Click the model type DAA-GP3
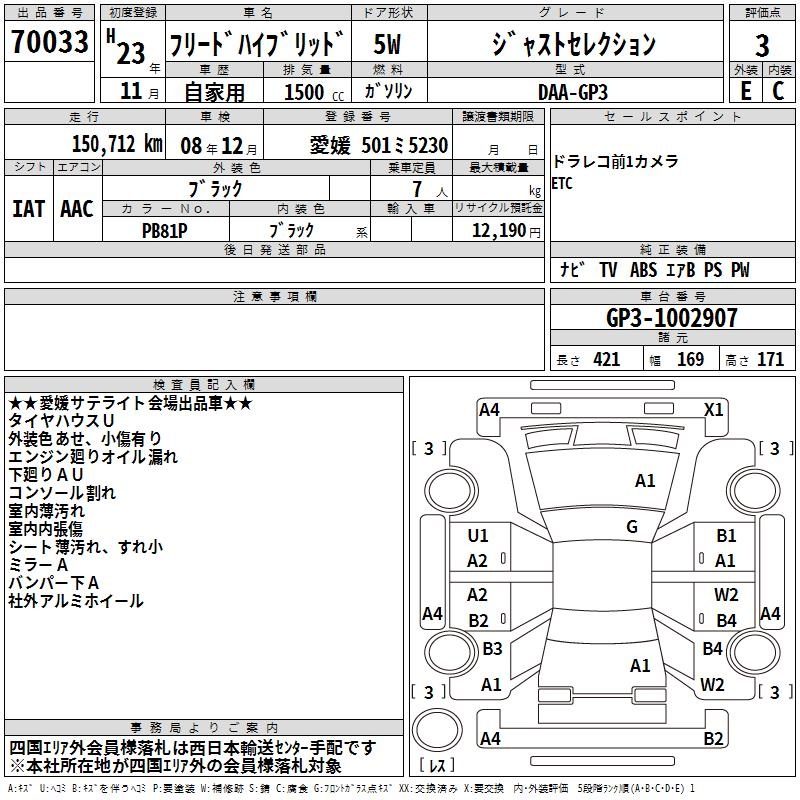The width and height of the screenshot is (800, 800). pos(570,91)
